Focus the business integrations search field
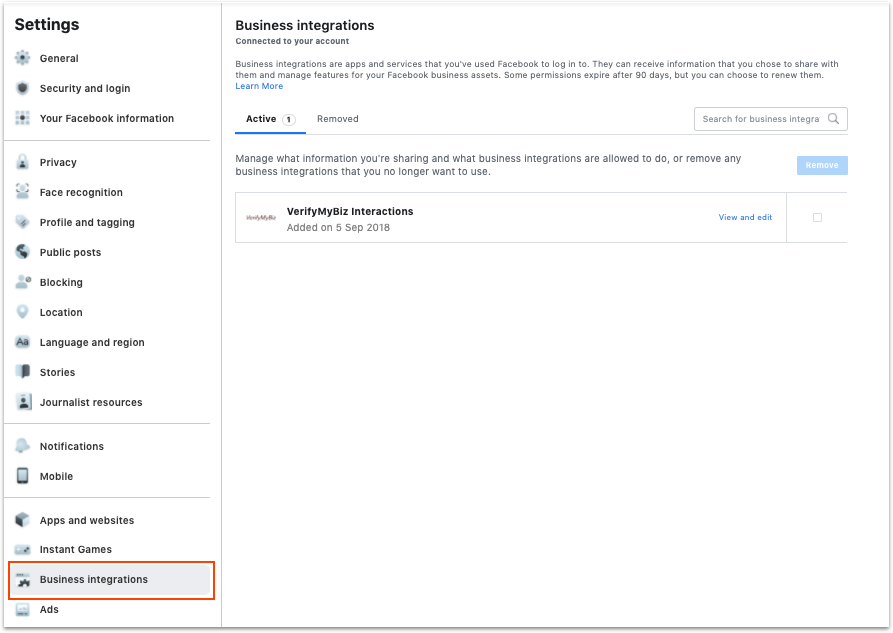 coord(760,119)
